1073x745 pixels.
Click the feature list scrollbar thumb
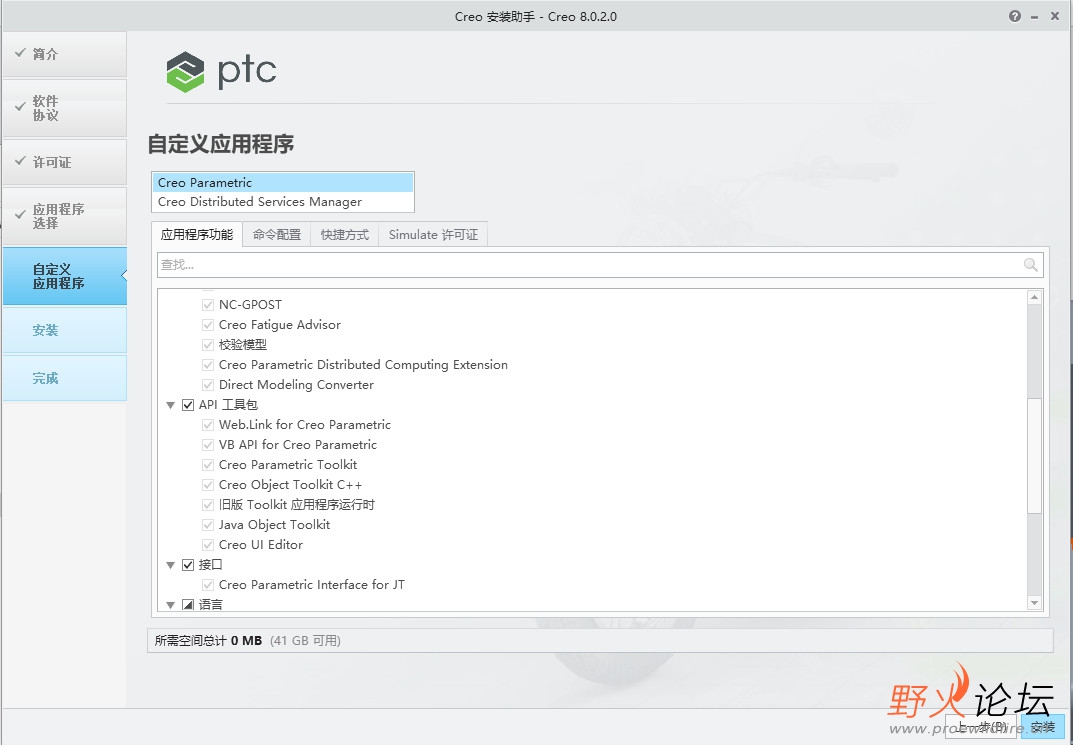pos(1034,455)
